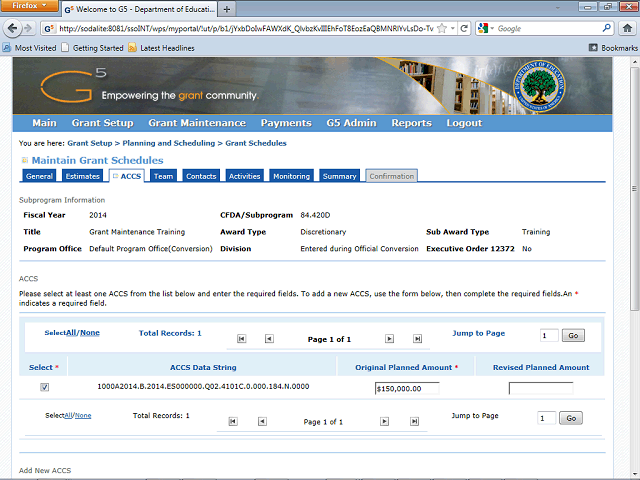Reload the page with the refresh icon
This screenshot has width=640, height=480.
tap(464, 28)
